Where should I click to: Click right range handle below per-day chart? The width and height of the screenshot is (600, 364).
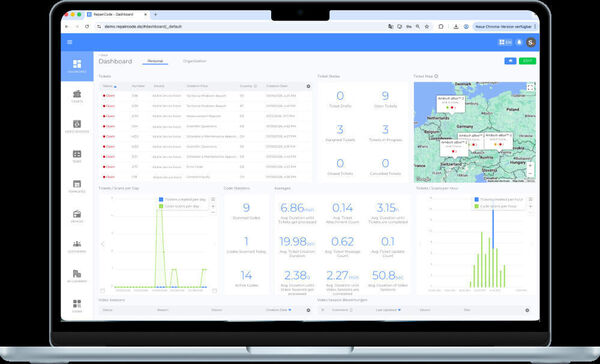tap(214, 291)
